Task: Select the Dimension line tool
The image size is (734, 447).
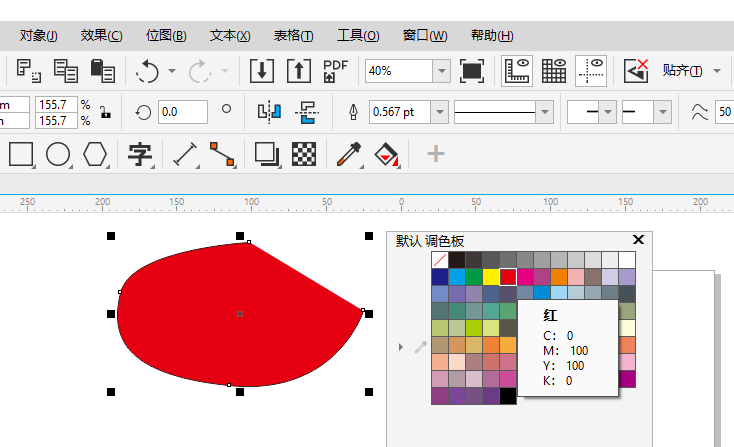Action: [x=185, y=154]
